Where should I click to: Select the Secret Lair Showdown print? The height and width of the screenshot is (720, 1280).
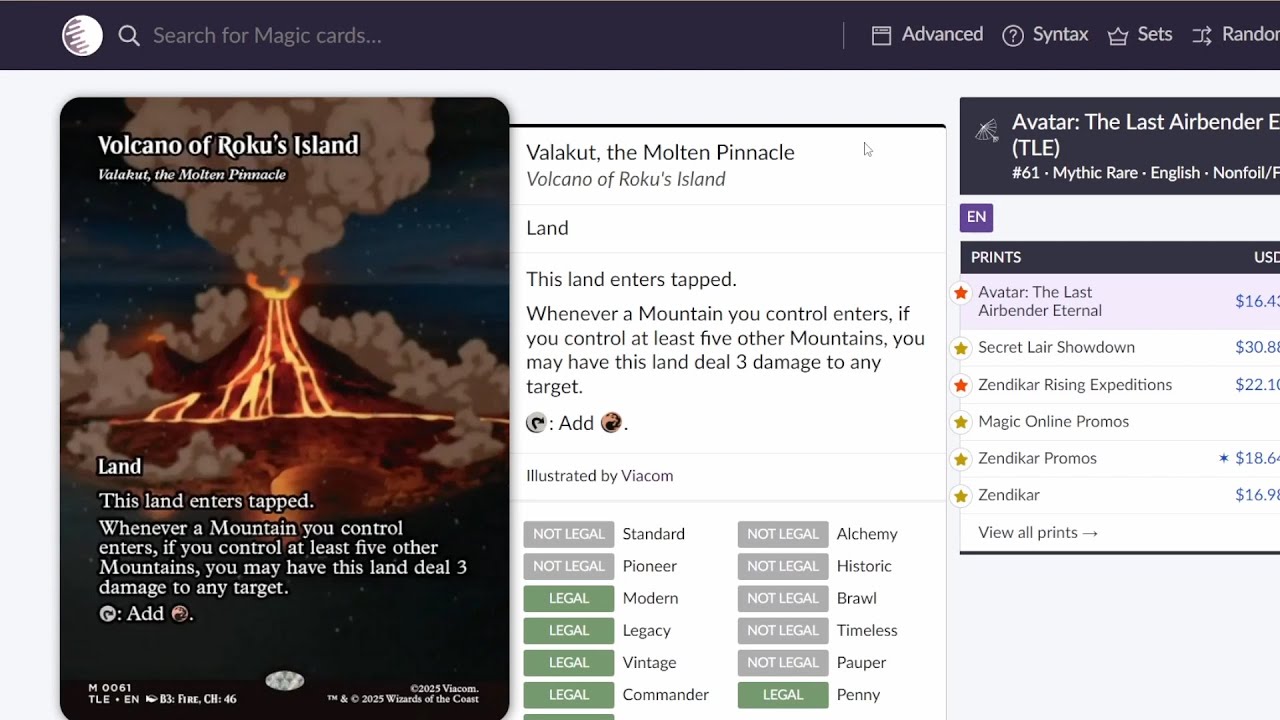(x=1056, y=347)
